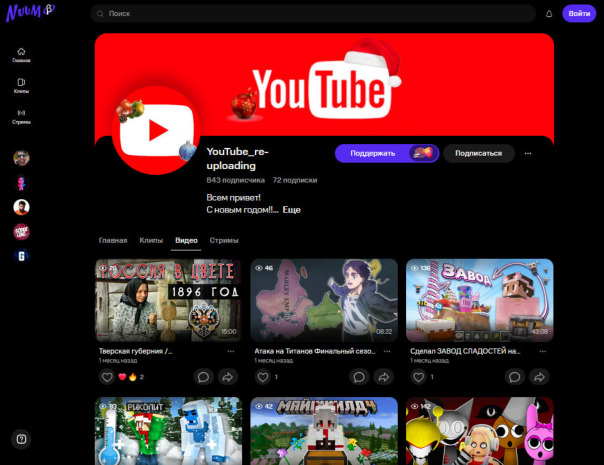The width and height of the screenshot is (604, 465).
Task: Open the РИКОЛИТ Minecraft thumbnail
Action: pos(168,431)
